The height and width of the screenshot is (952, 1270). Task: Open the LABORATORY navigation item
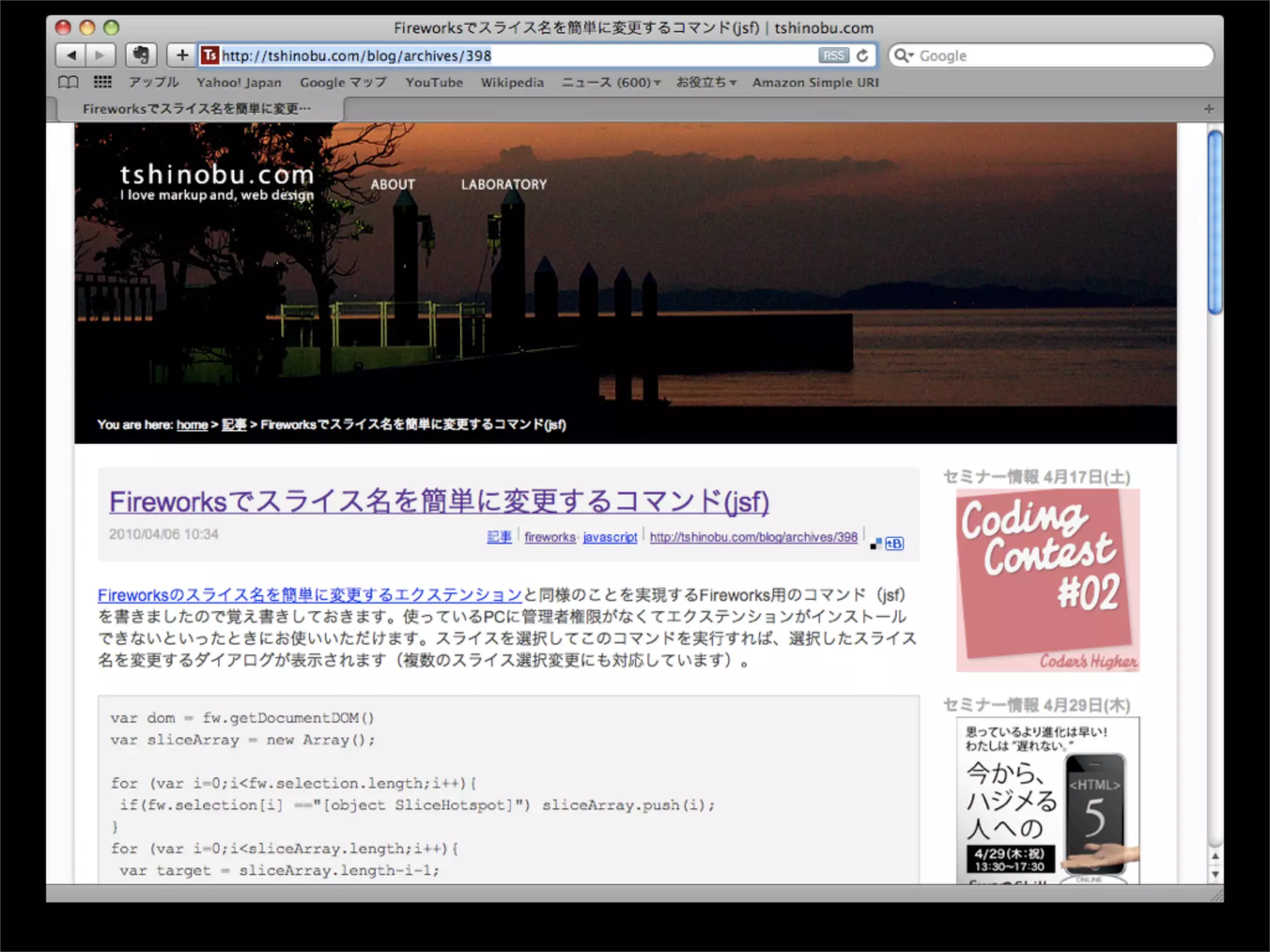point(504,185)
